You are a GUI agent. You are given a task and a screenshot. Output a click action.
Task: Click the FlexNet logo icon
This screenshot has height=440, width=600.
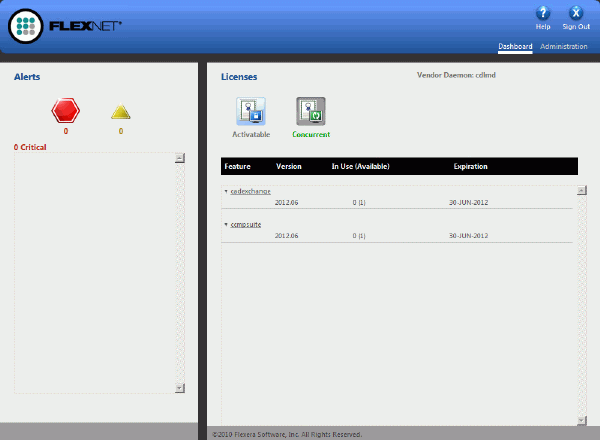26,26
